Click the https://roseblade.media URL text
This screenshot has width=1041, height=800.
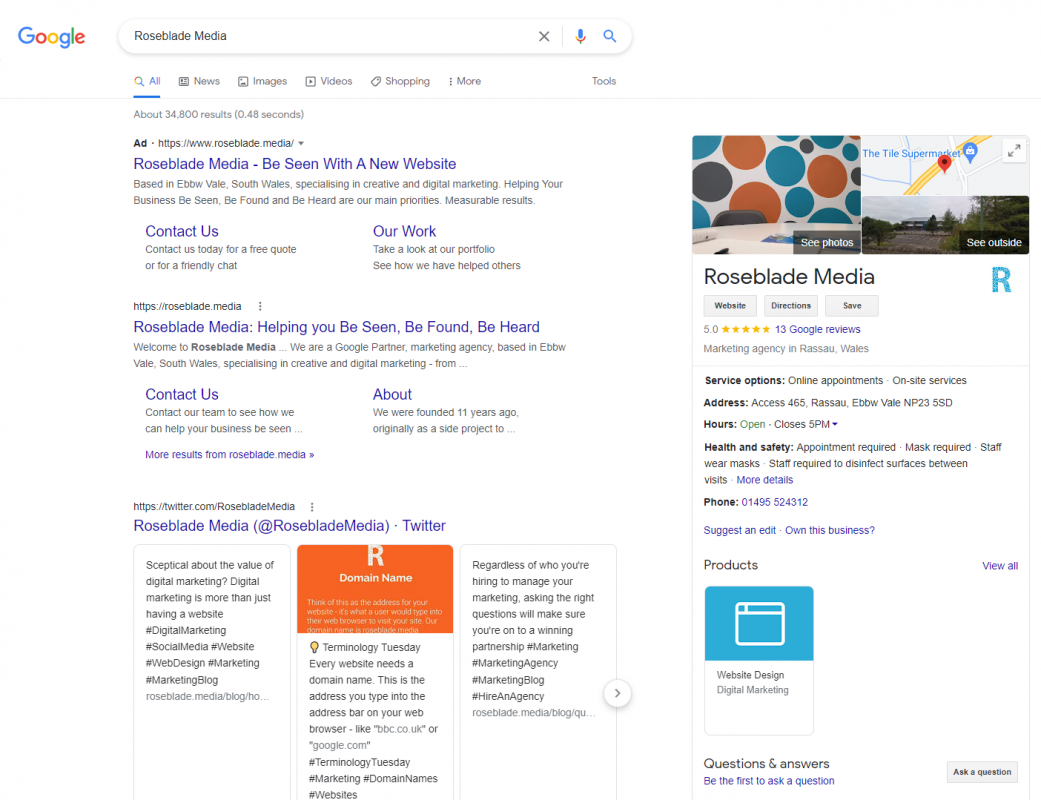[x=187, y=306]
